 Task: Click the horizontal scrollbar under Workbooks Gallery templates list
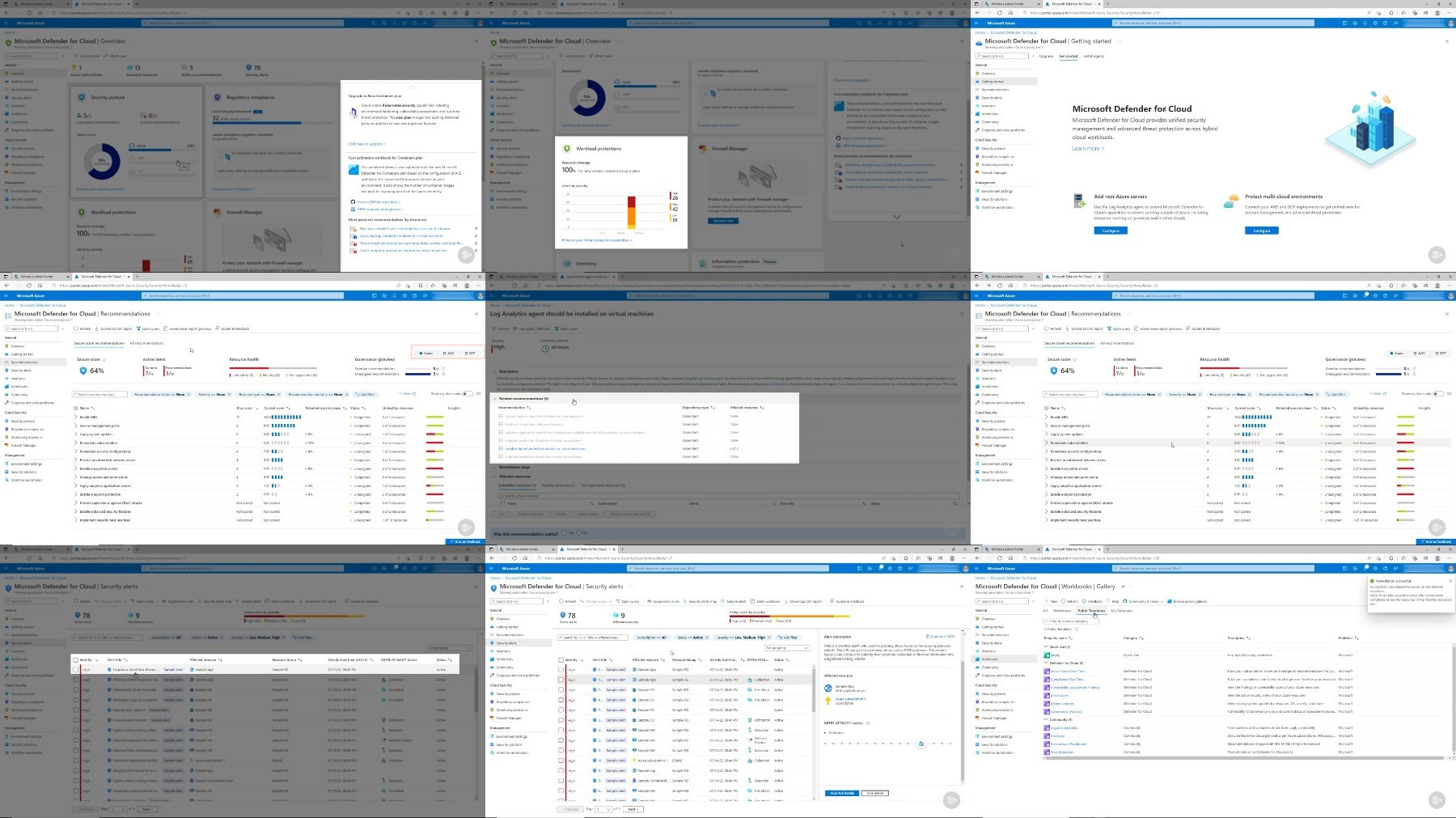[x=1244, y=758]
